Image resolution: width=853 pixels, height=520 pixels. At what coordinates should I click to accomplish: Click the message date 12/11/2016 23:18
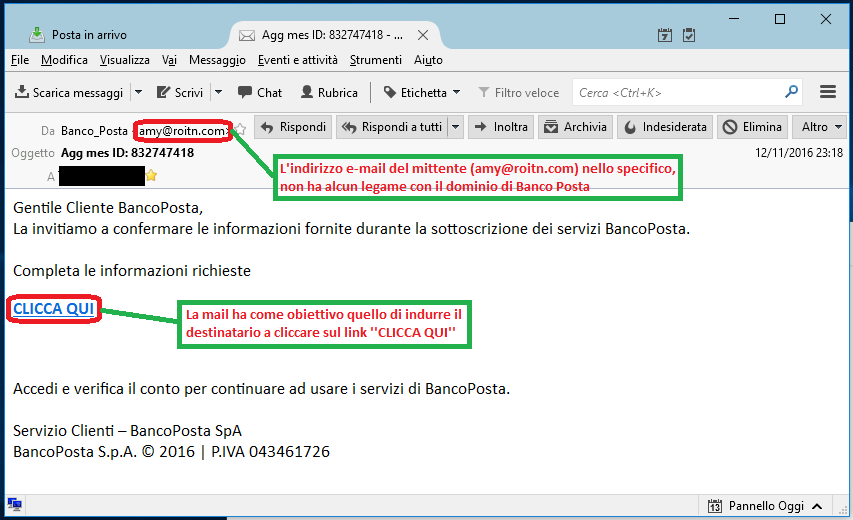799,153
